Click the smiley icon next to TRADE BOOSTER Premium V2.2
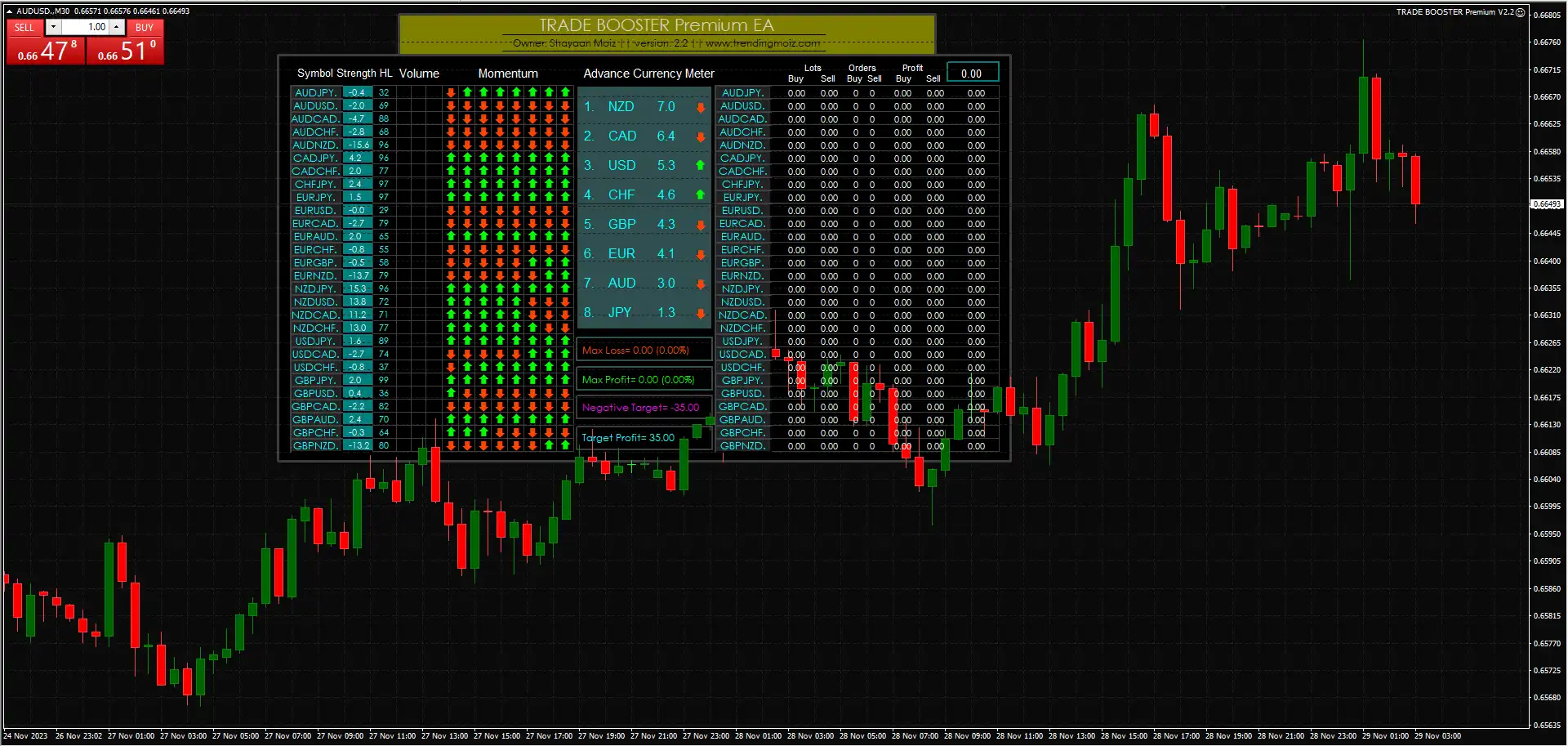1568x746 pixels. click(1520, 12)
